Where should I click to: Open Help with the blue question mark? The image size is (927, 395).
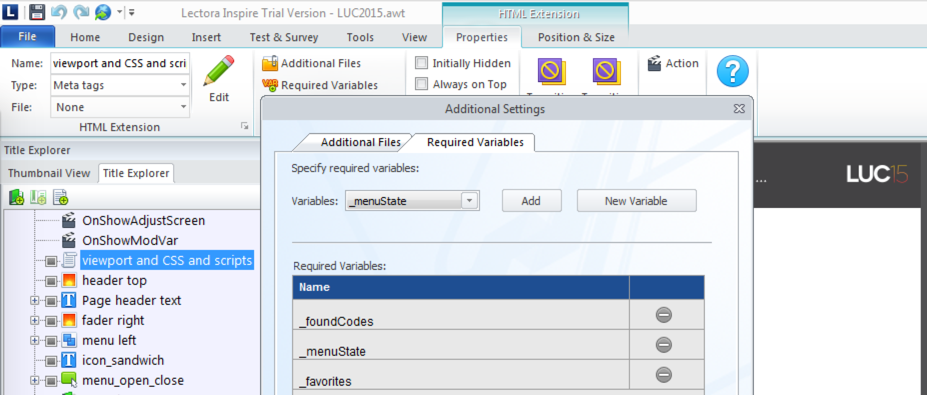click(x=732, y=72)
